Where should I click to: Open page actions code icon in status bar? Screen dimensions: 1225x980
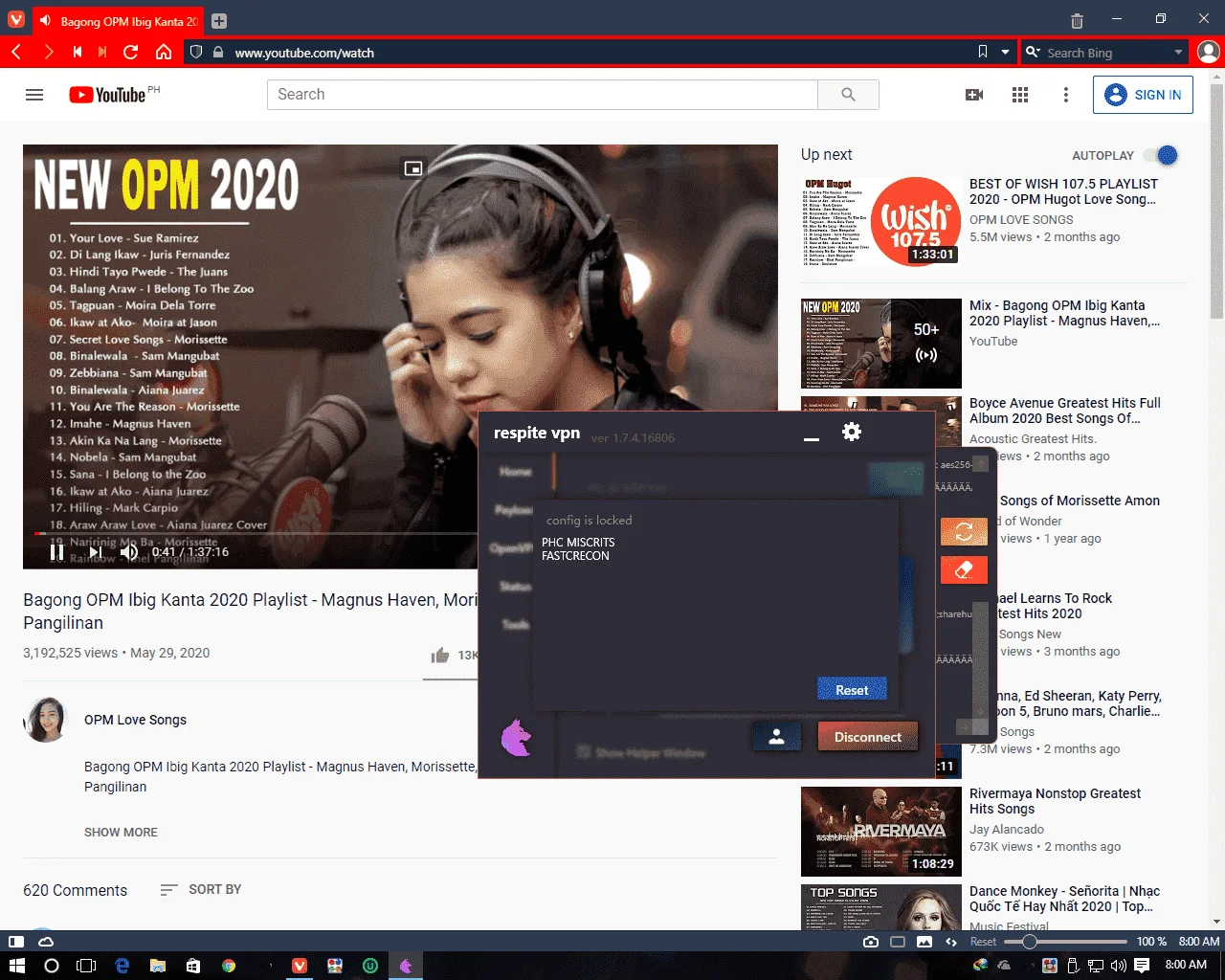pyautogui.click(x=951, y=942)
